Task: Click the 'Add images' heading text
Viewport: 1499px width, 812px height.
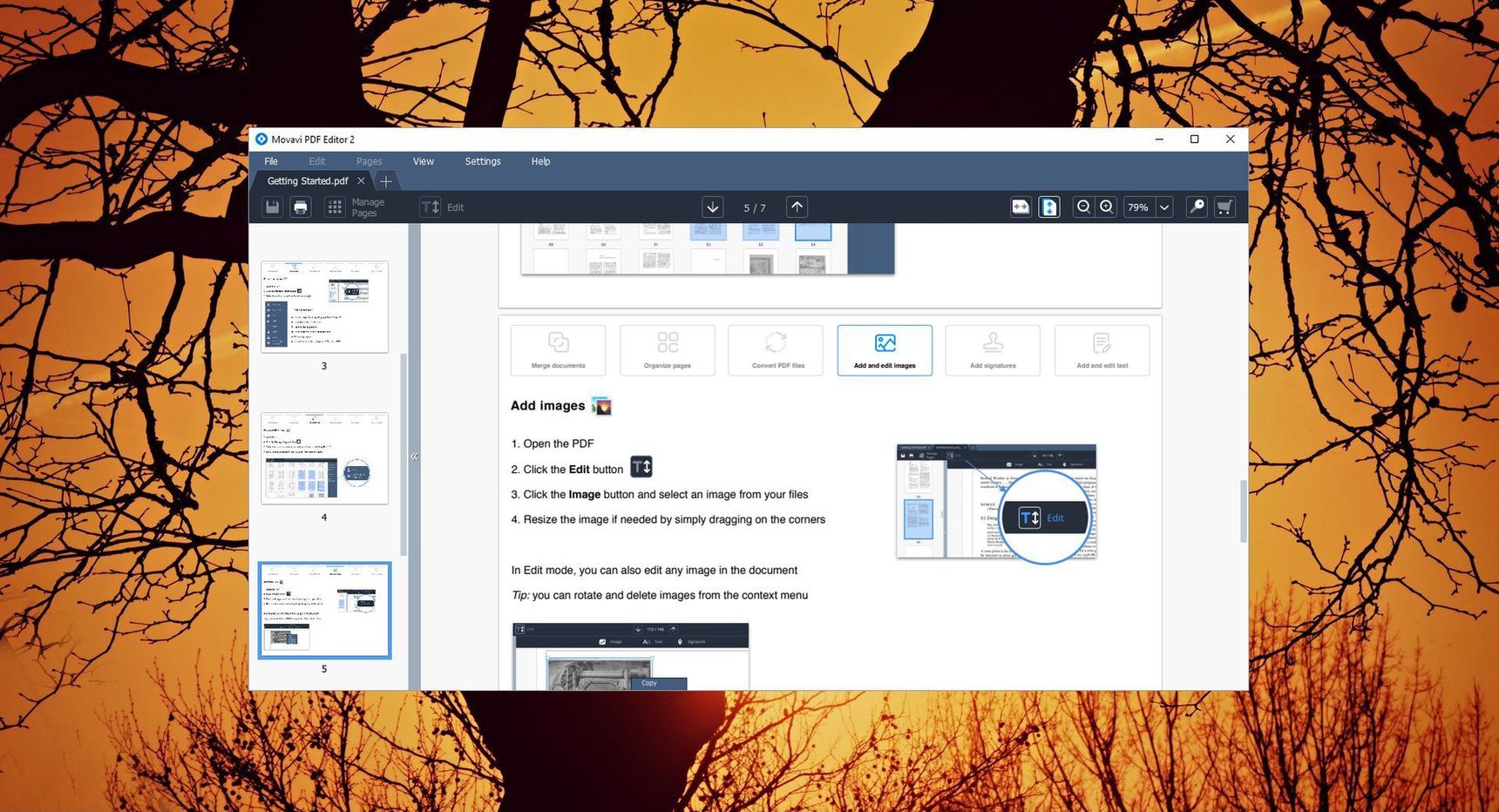Action: coord(548,406)
